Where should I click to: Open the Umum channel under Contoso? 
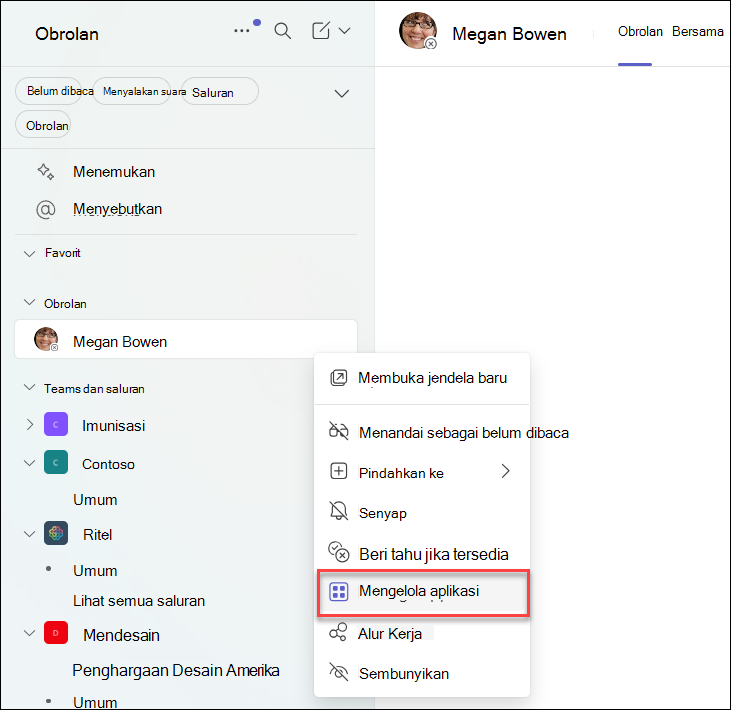click(95, 500)
